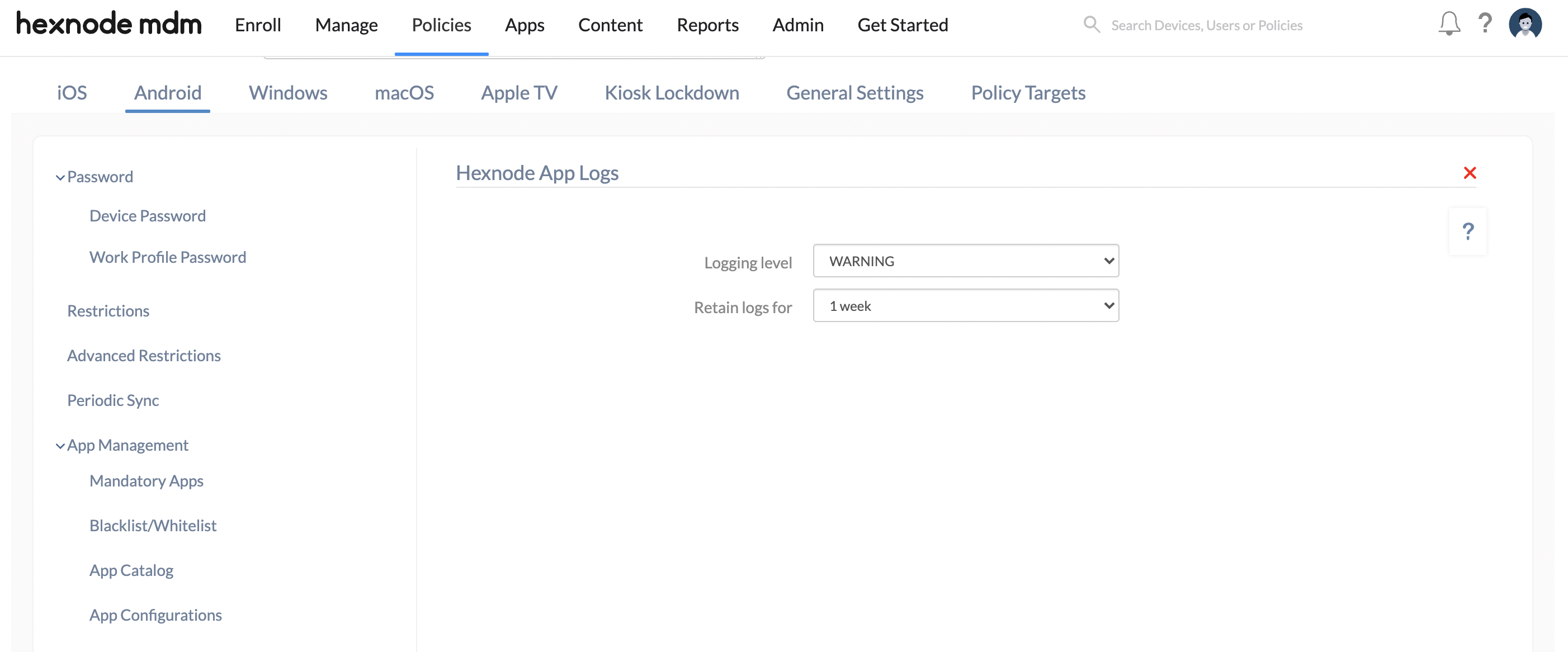Open the help question mark in top bar
This screenshot has width=1568, height=652.
click(x=1485, y=23)
